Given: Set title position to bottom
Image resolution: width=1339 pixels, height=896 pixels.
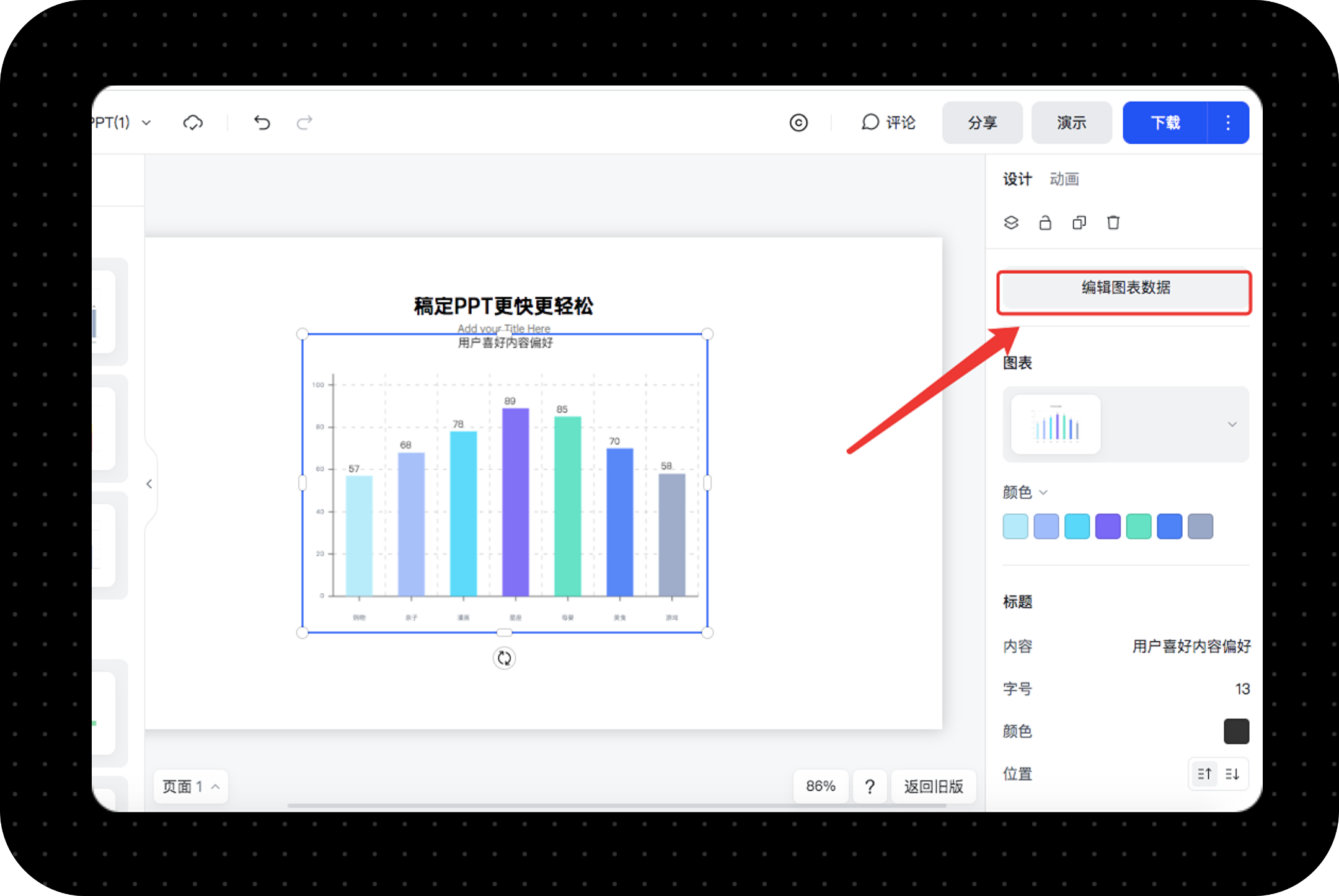Looking at the screenshot, I should point(1232,774).
